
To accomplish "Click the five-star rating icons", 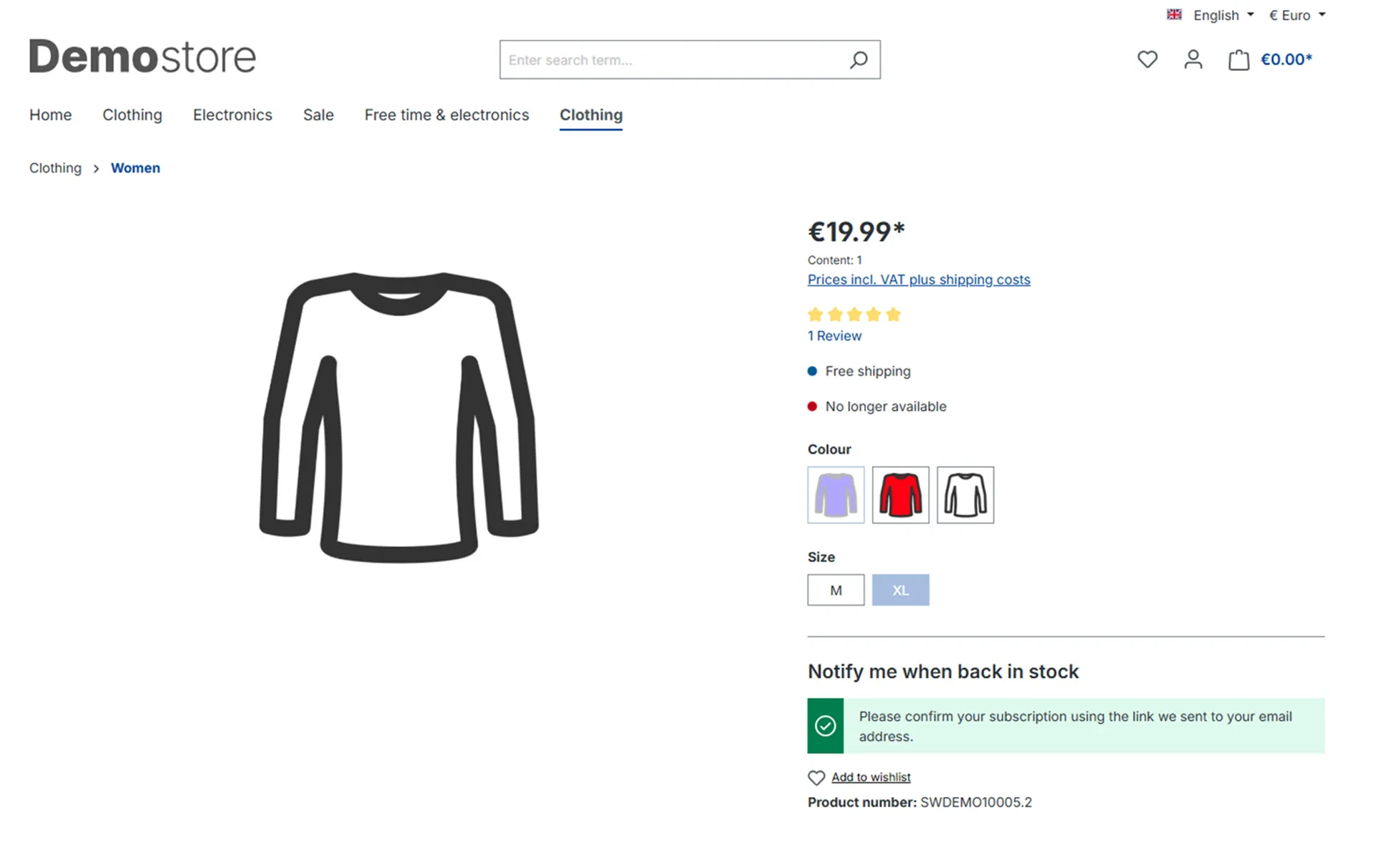I will pos(854,314).
